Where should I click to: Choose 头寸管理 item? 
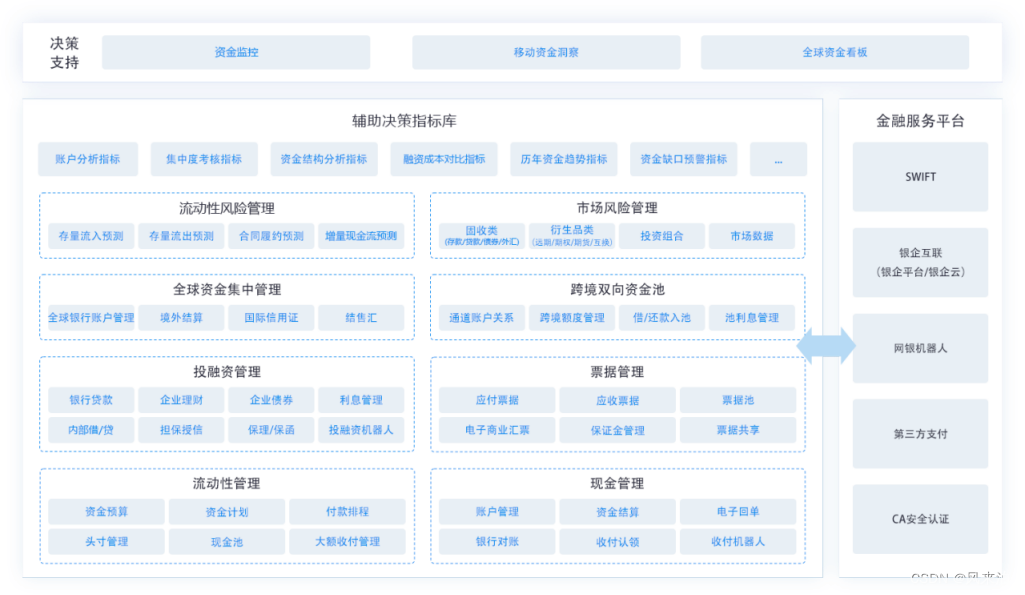[x=107, y=542]
